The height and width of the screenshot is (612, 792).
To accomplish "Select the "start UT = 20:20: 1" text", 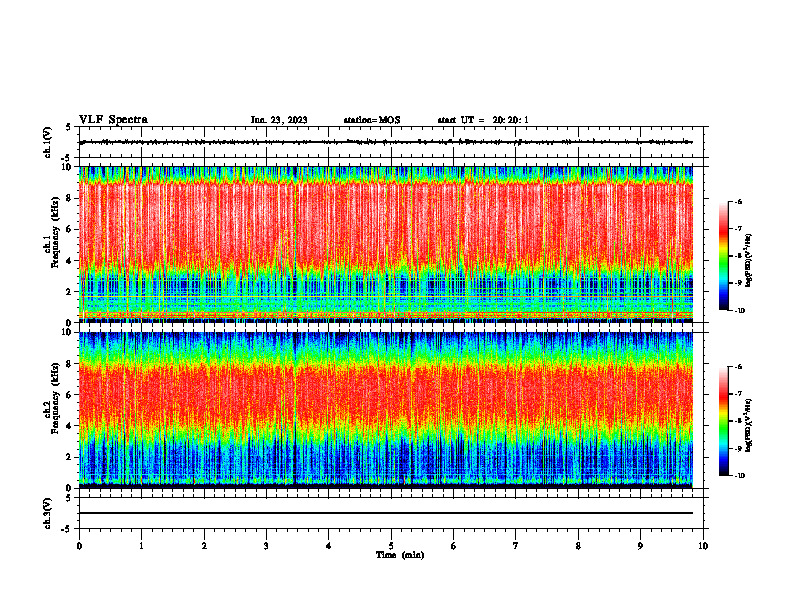I will 483,120.
